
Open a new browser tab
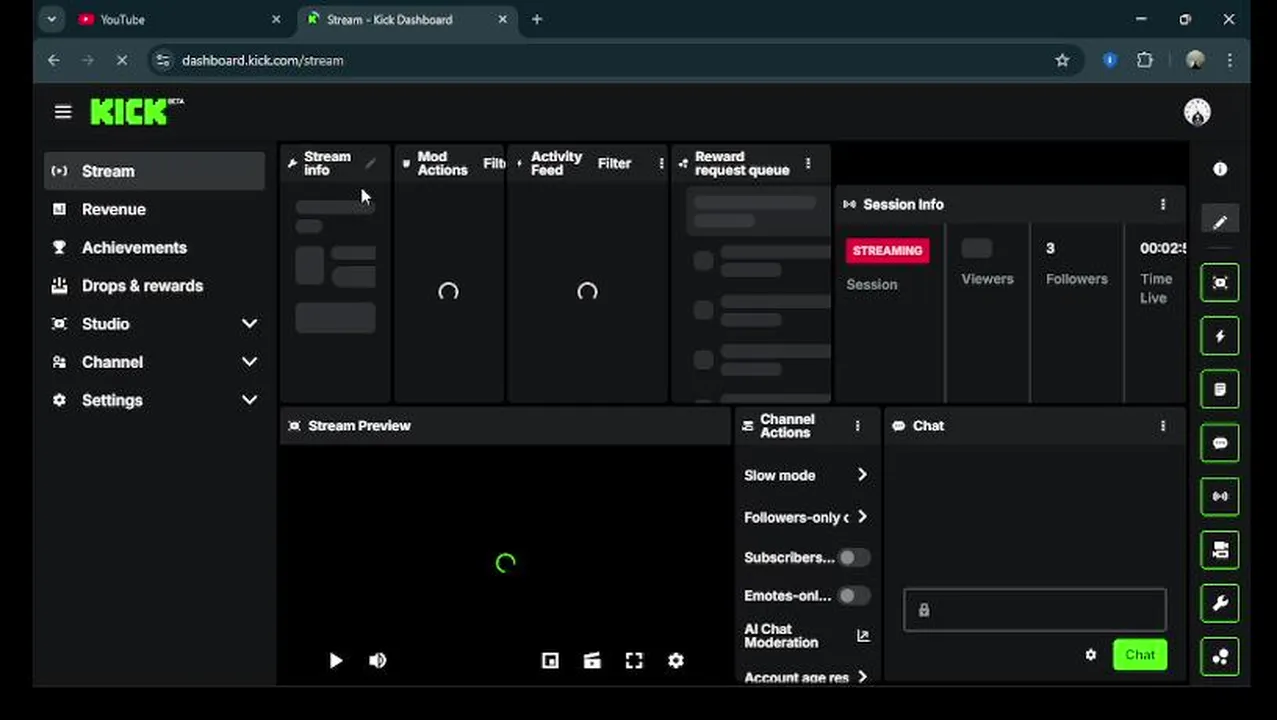(x=537, y=19)
